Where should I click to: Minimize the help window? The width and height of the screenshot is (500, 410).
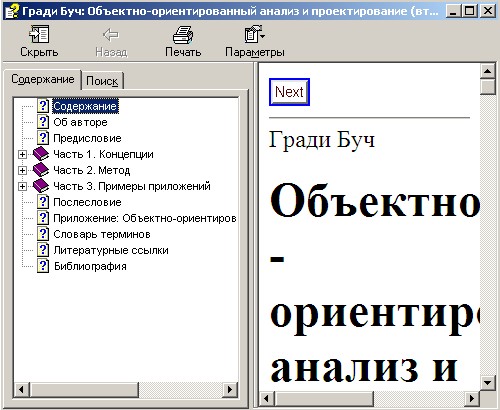click(453, 11)
